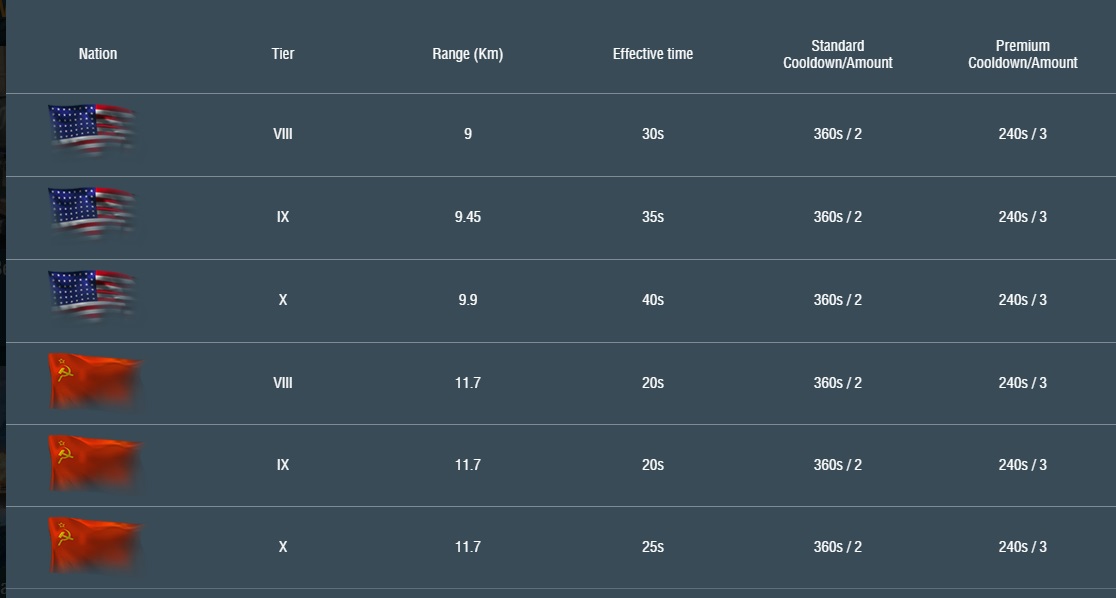Select the Soviet flag in the Tier X row
This screenshot has height=598, width=1116.
point(94,546)
